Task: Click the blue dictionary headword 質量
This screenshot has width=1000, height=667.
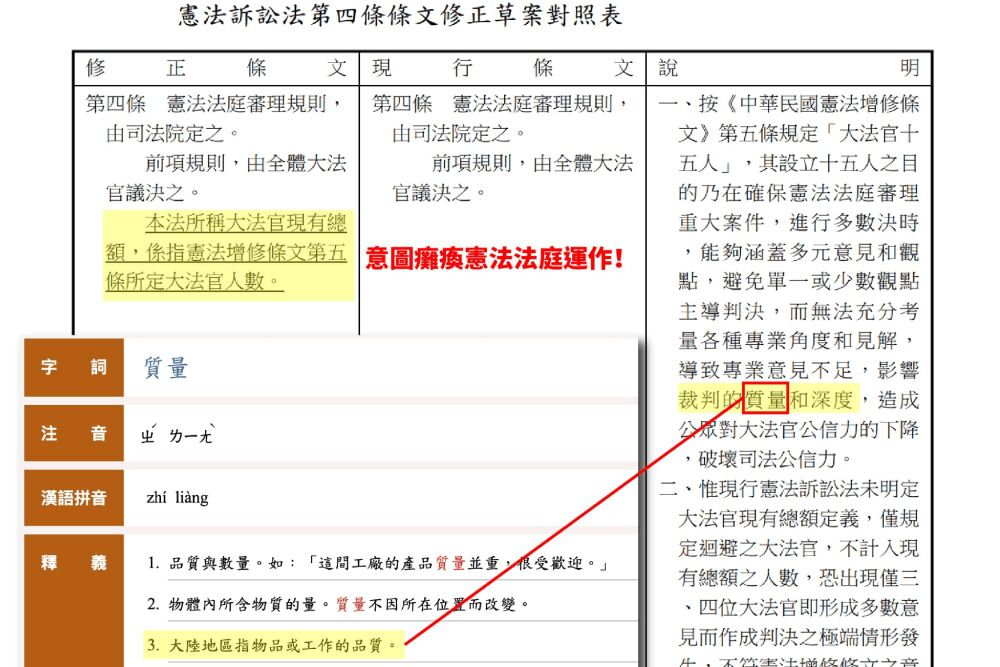Action: click(166, 368)
